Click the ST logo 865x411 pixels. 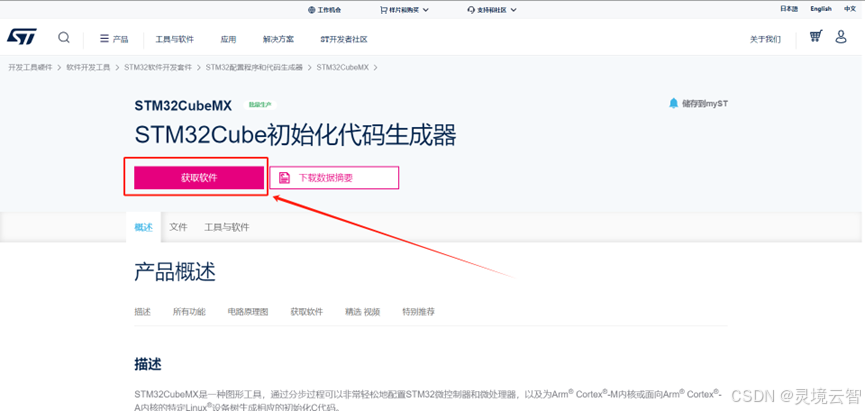pyautogui.click(x=22, y=37)
